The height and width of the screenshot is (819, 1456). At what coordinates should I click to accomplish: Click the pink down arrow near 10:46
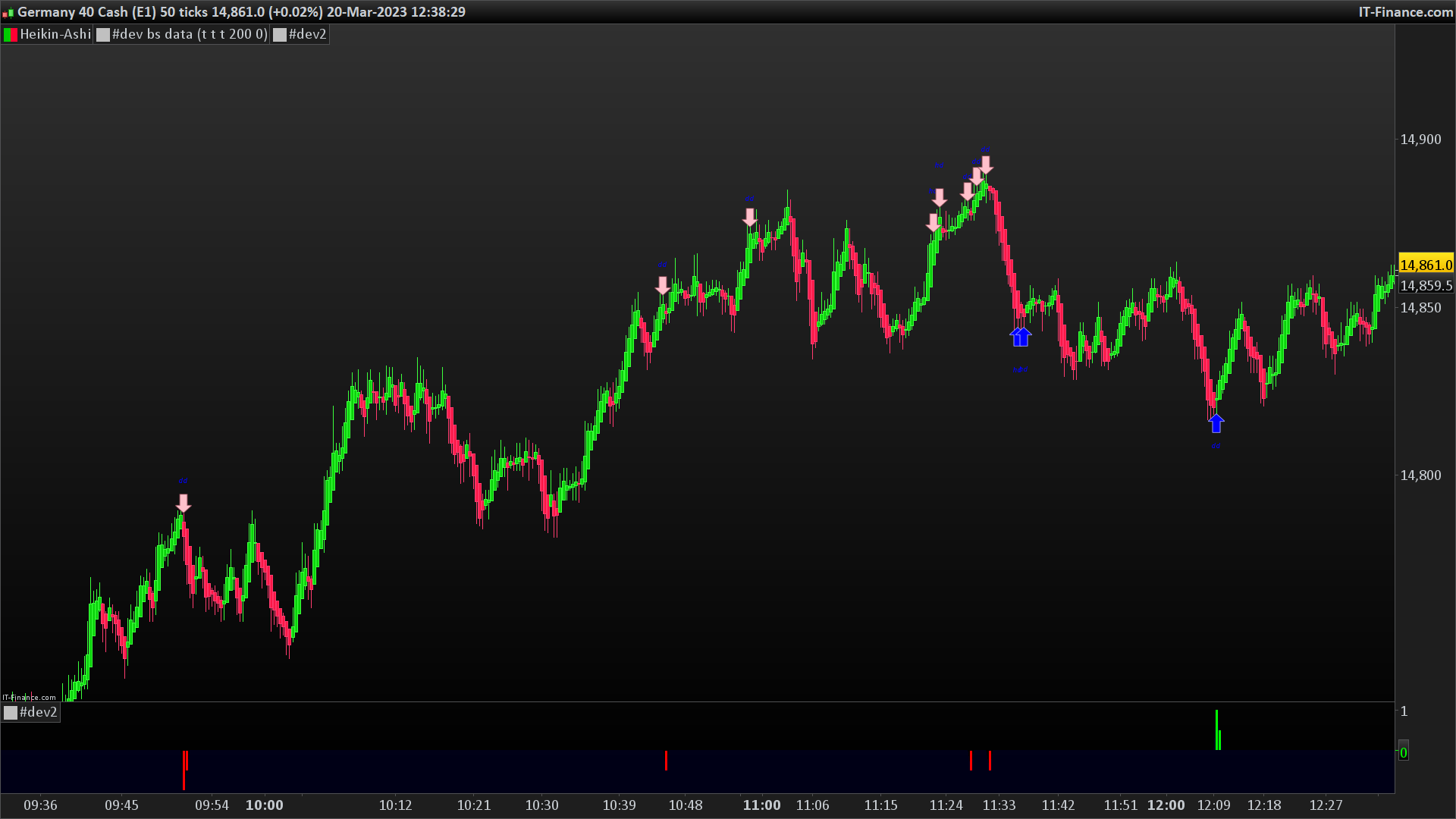click(x=663, y=286)
